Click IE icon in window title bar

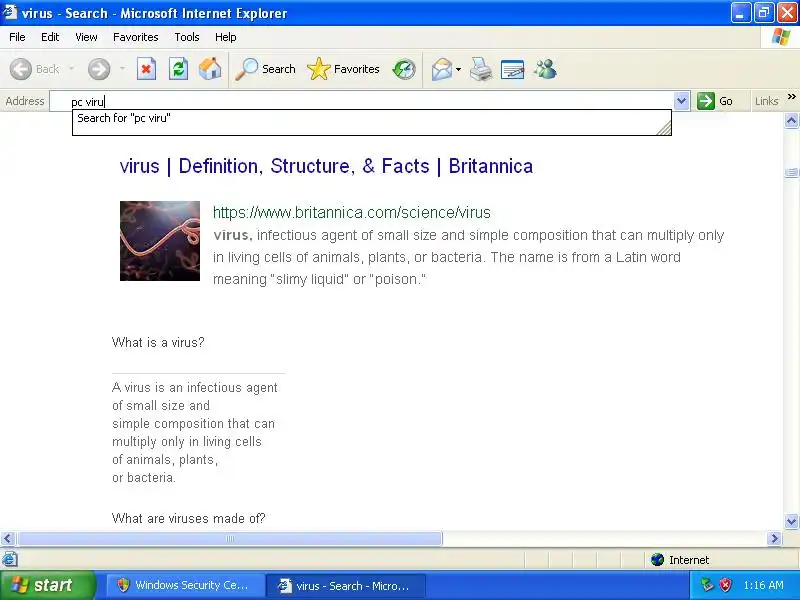point(10,12)
